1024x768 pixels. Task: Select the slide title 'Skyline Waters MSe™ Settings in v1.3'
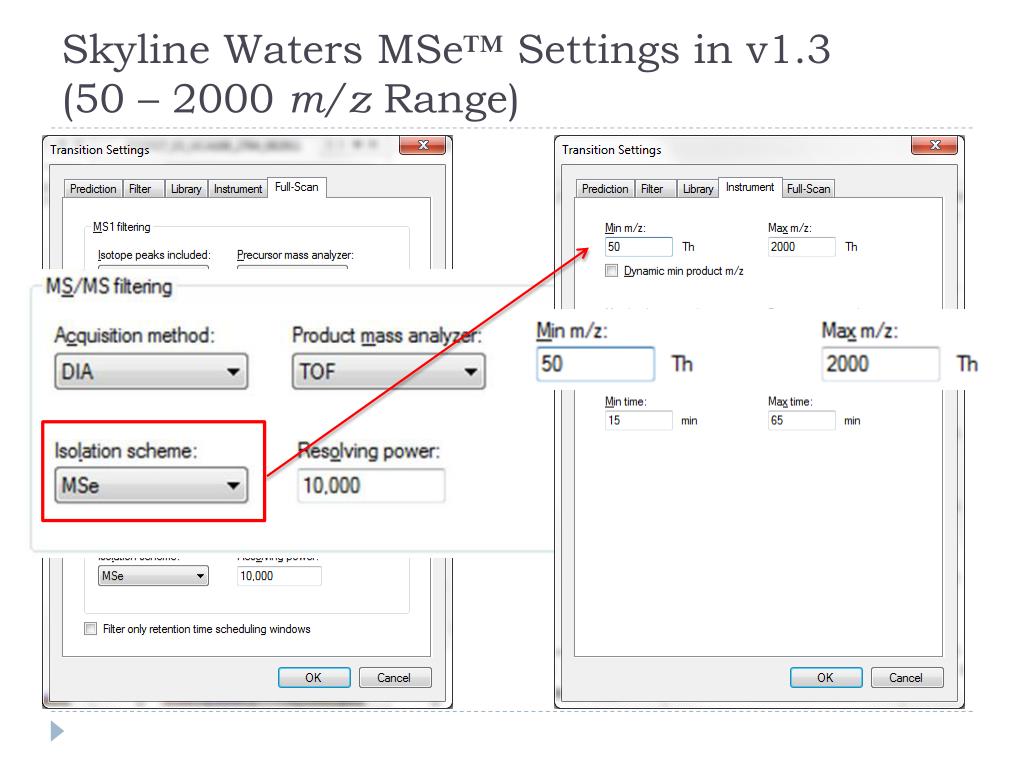447,49
